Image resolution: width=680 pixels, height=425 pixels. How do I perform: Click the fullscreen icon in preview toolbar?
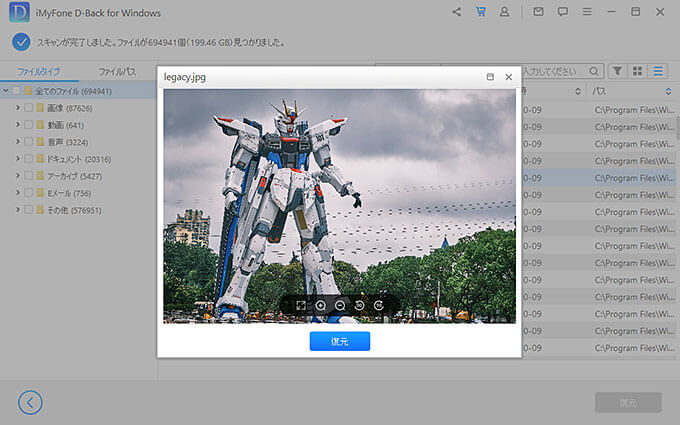[x=301, y=305]
